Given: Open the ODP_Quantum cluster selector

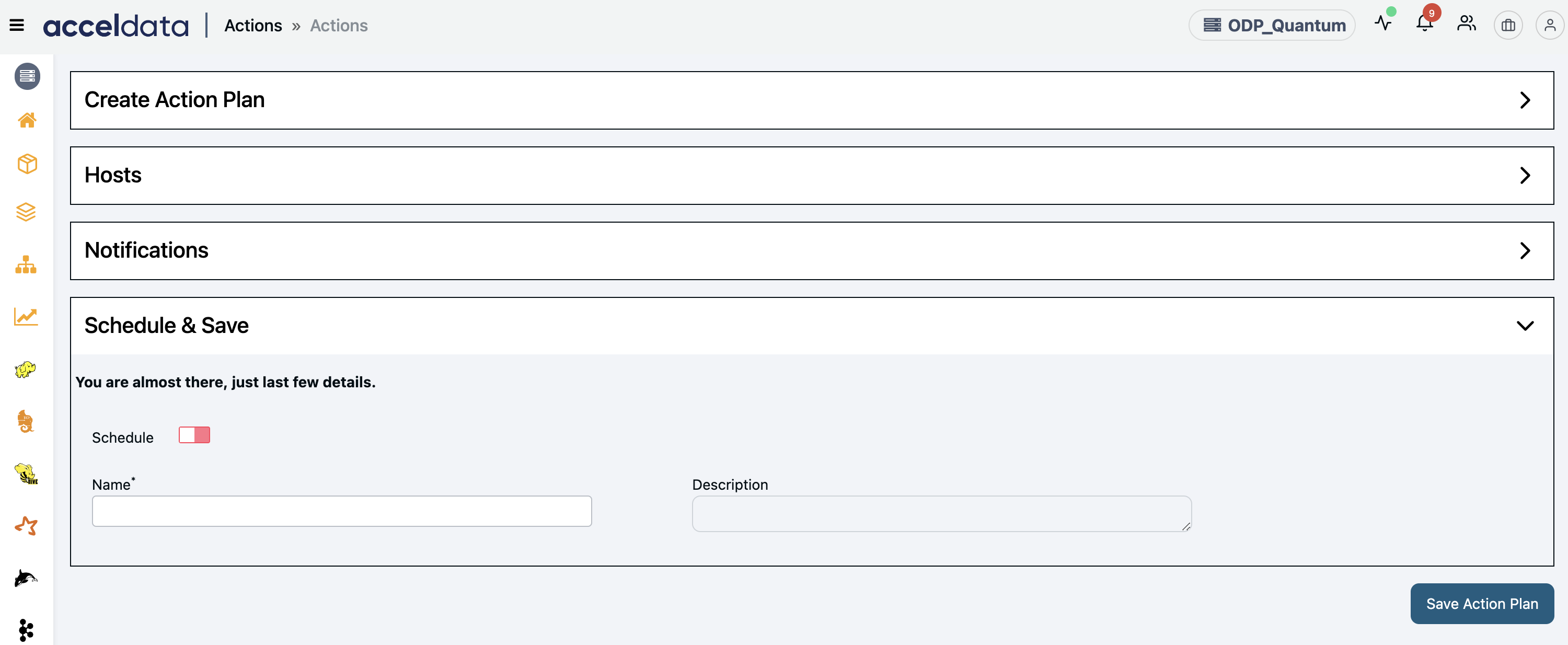Looking at the screenshot, I should click(1272, 25).
